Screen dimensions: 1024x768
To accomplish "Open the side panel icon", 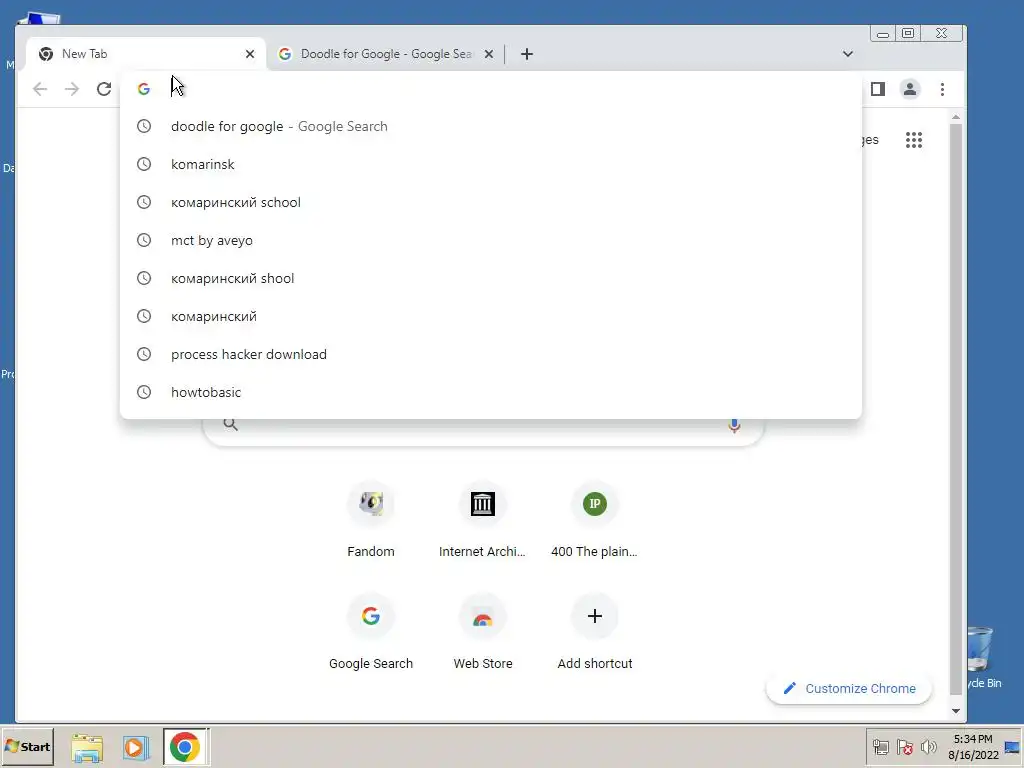I will click(878, 89).
